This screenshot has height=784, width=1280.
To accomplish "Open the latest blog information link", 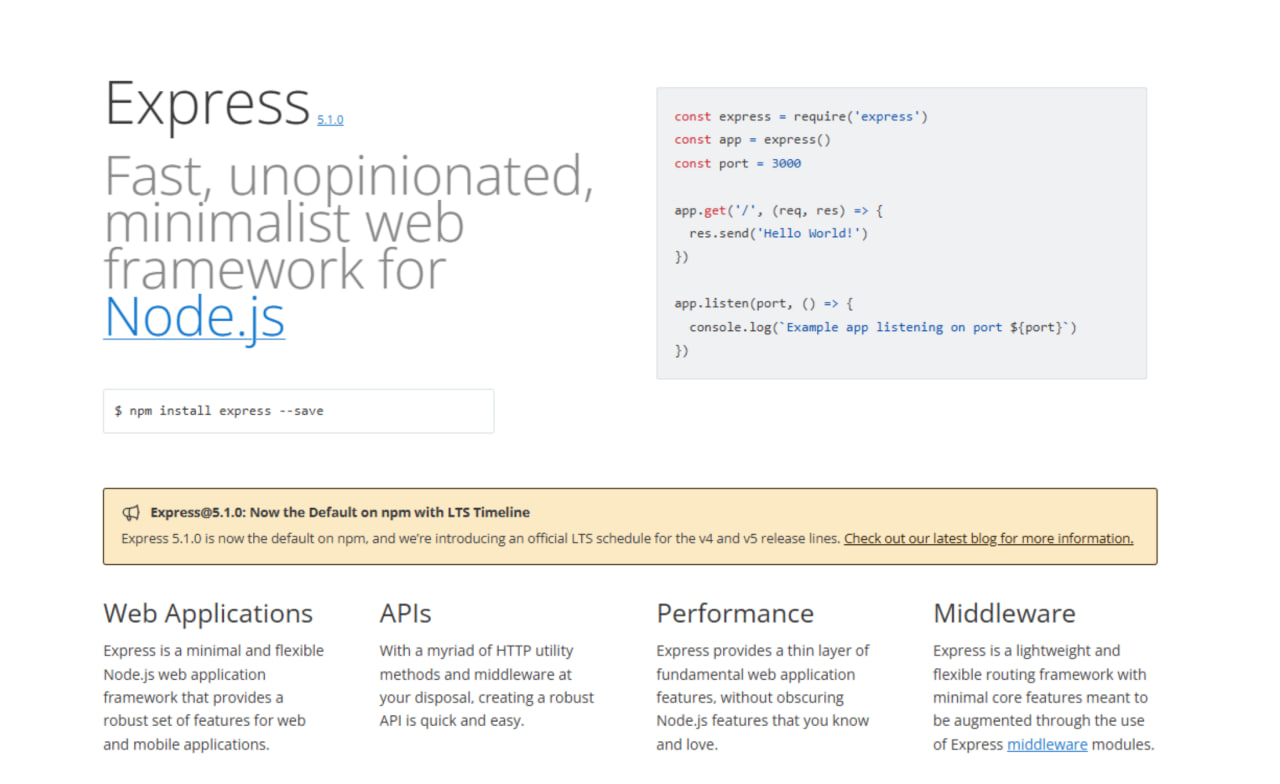I will tap(988, 538).
